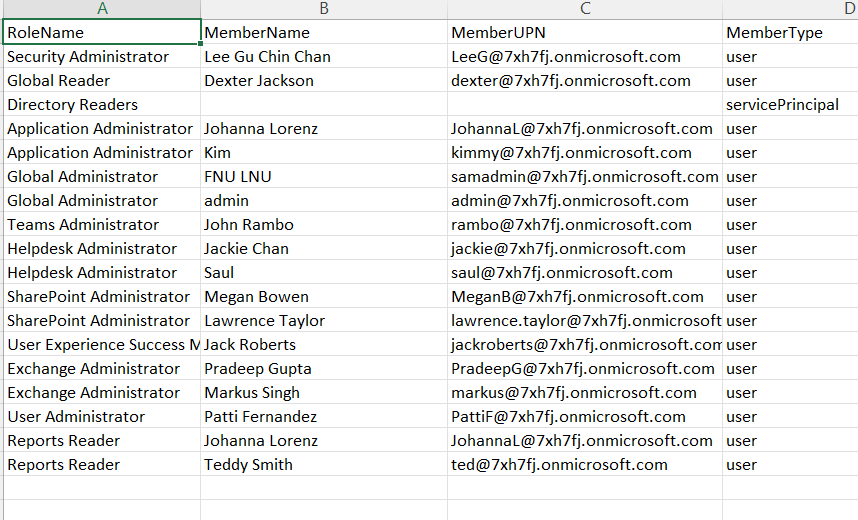
Task: Click Global Administrator cell in admin row
Action: [x=102, y=201]
